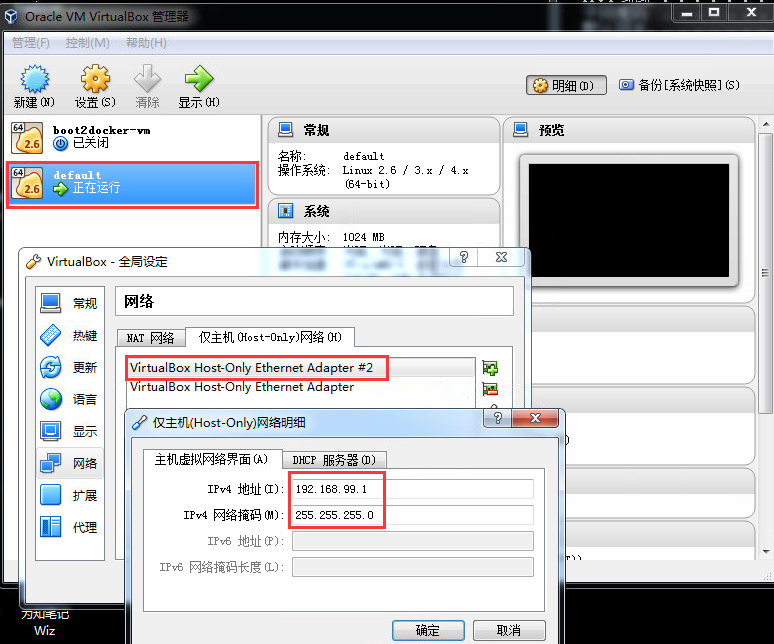This screenshot has width=774, height=644.
Task: Click the Wiz note desktop shortcut
Action: point(44,623)
